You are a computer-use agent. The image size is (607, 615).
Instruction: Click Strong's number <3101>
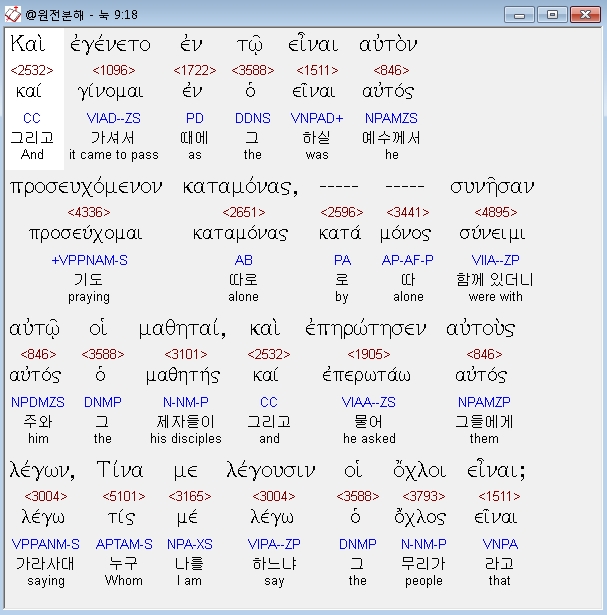coord(186,354)
